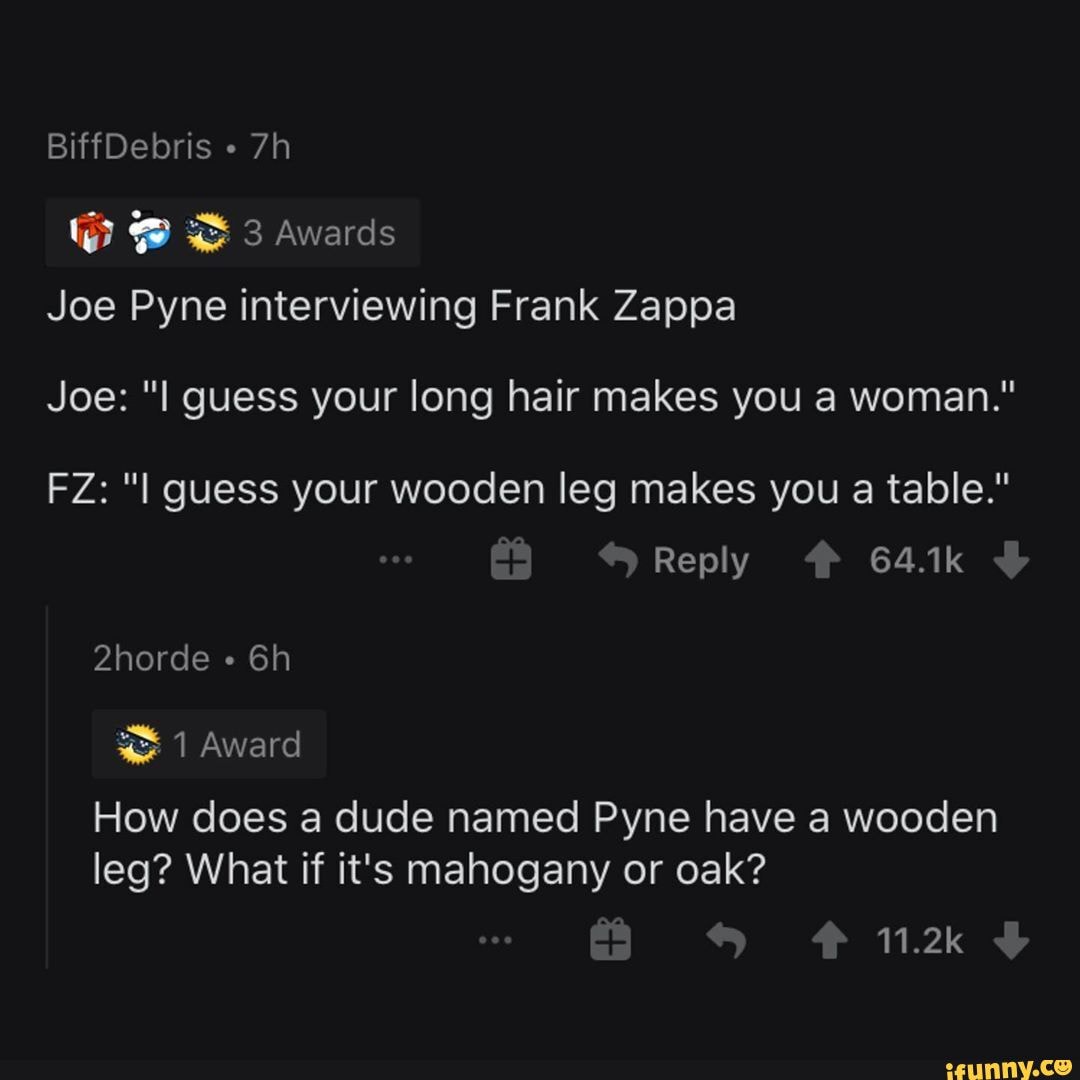Tap the reply arrow under 2horde's comment
1080x1080 pixels.
727,940
